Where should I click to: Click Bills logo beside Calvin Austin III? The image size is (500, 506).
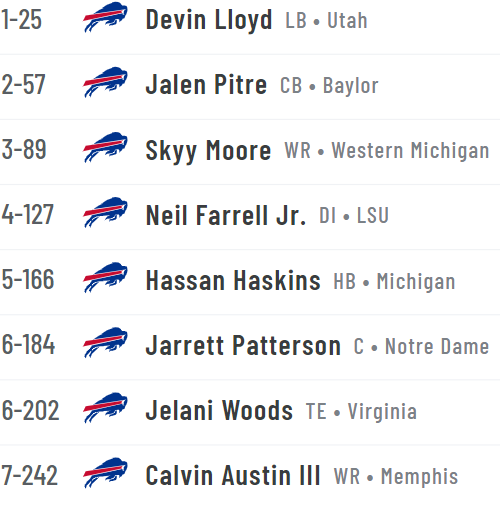click(x=105, y=473)
